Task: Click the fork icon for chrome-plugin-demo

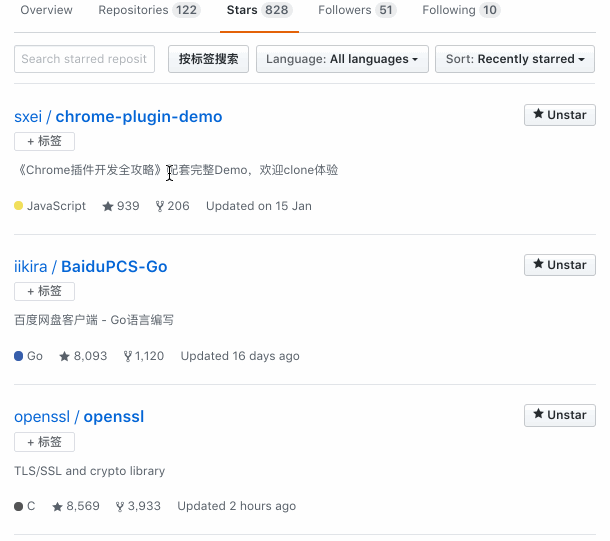Action: (160, 206)
